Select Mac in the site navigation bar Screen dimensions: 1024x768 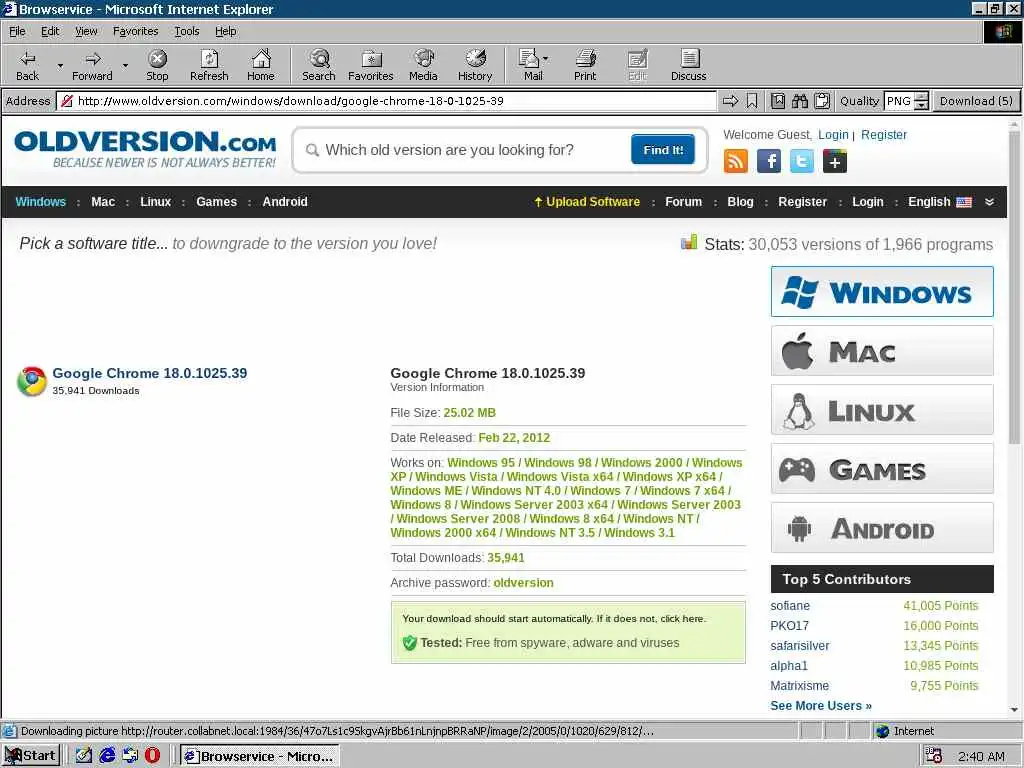point(103,202)
